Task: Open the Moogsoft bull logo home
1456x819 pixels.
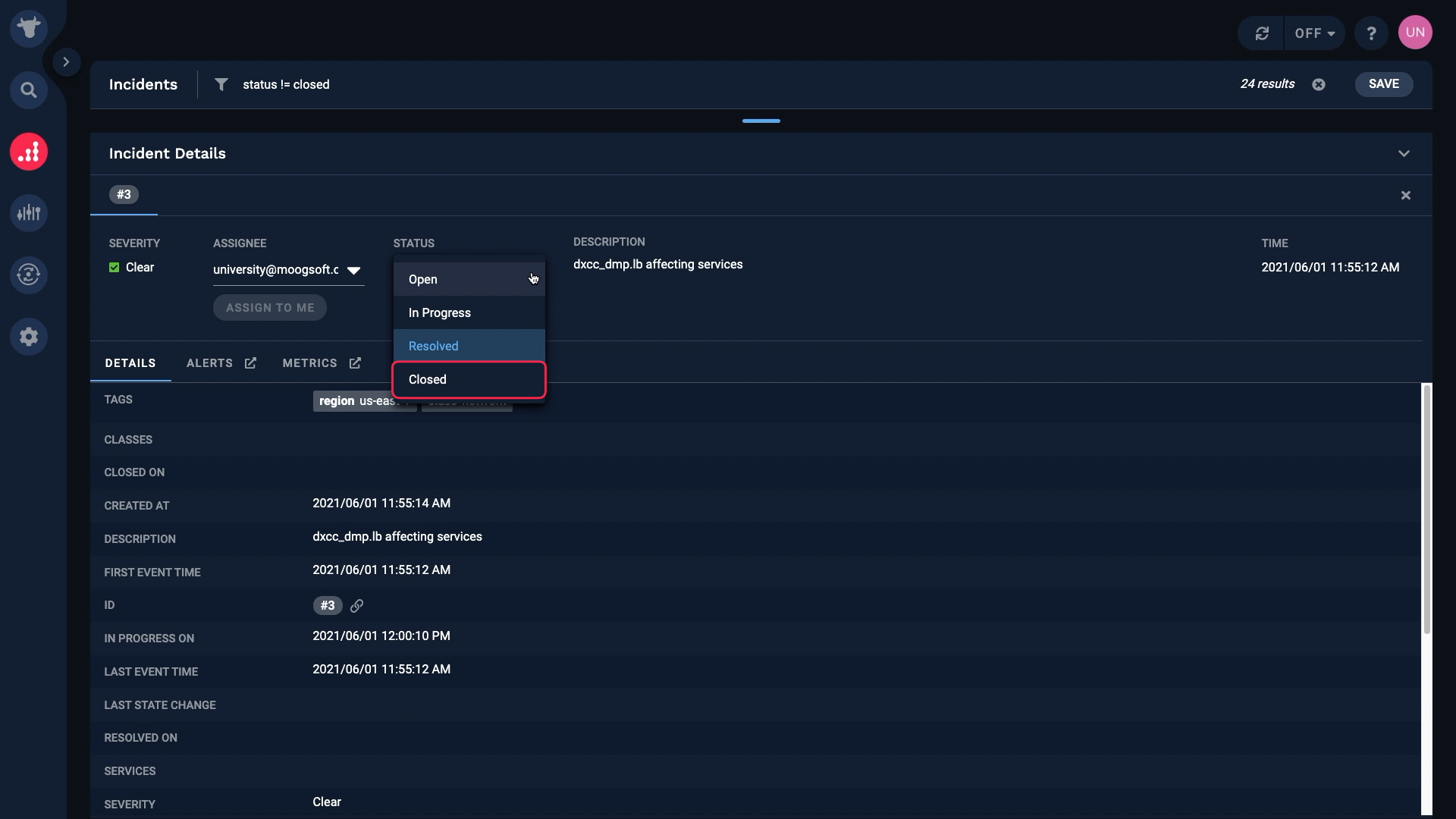Action: (29, 29)
